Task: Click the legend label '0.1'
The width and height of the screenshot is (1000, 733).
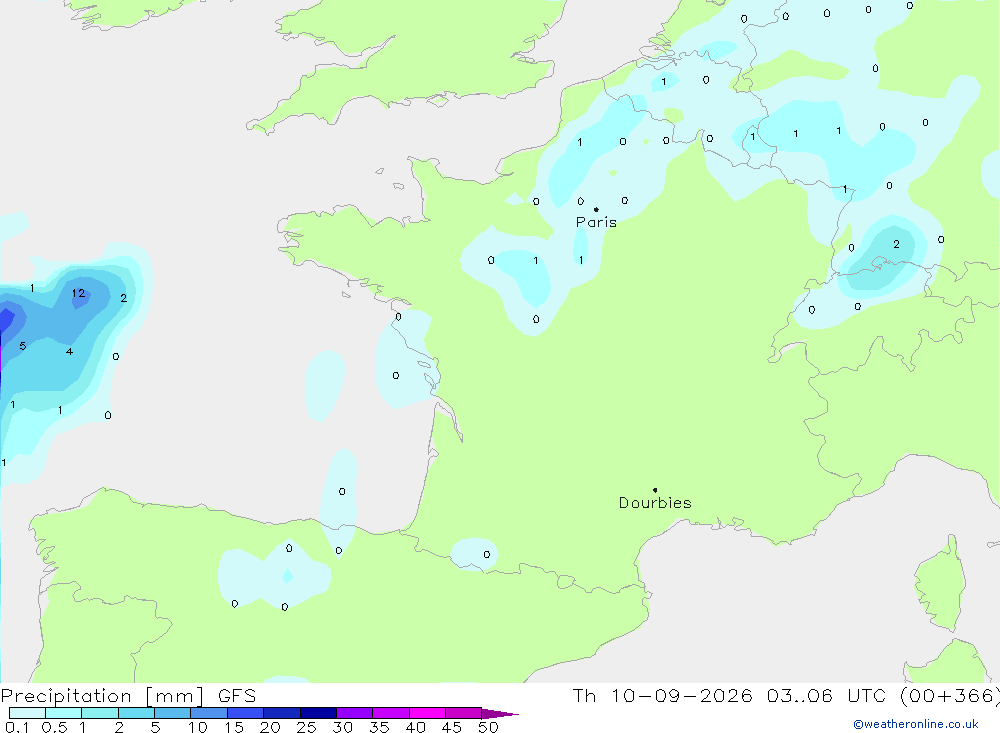Action: tap(17, 727)
